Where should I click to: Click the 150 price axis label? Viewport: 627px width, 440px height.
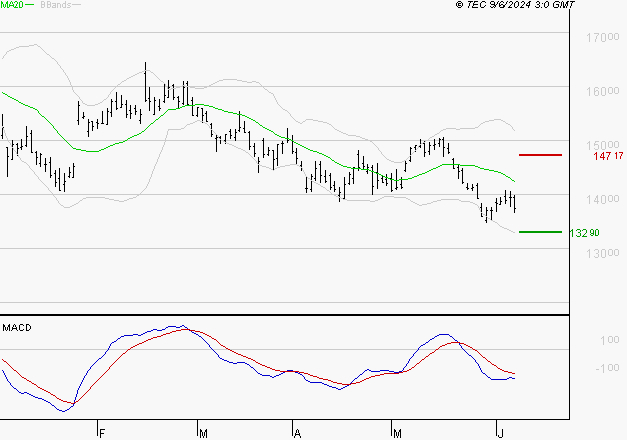pyautogui.click(x=603, y=145)
